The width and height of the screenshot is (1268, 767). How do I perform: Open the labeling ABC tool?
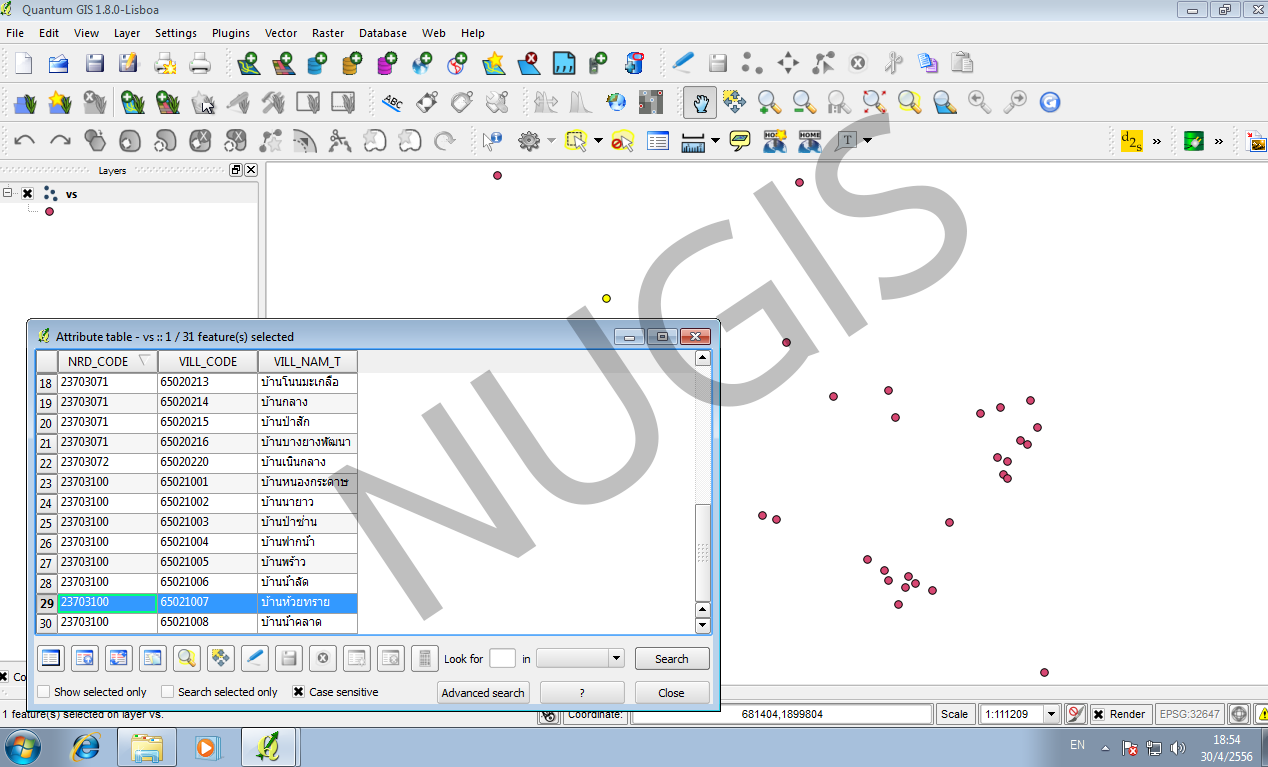(x=393, y=102)
